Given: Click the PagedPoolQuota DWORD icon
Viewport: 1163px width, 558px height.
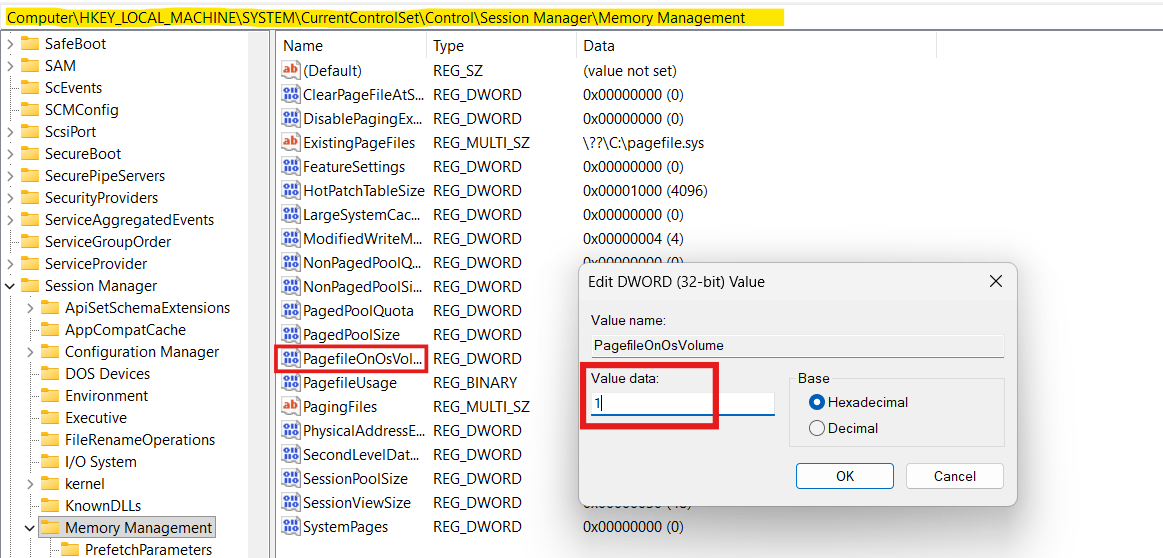Looking at the screenshot, I should pyautogui.click(x=290, y=310).
